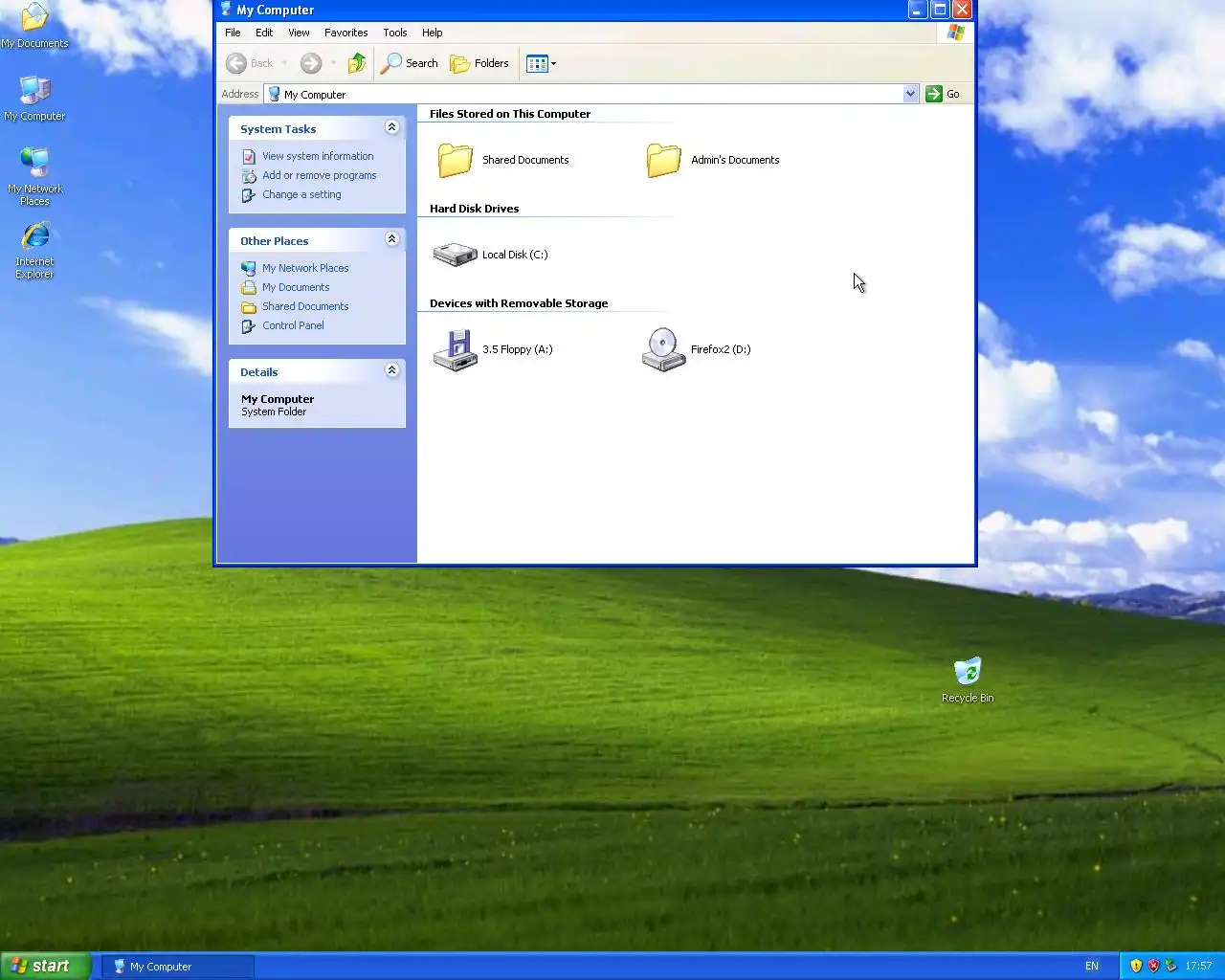Click the Change a setting icon
1225x980 pixels.
tap(249, 194)
